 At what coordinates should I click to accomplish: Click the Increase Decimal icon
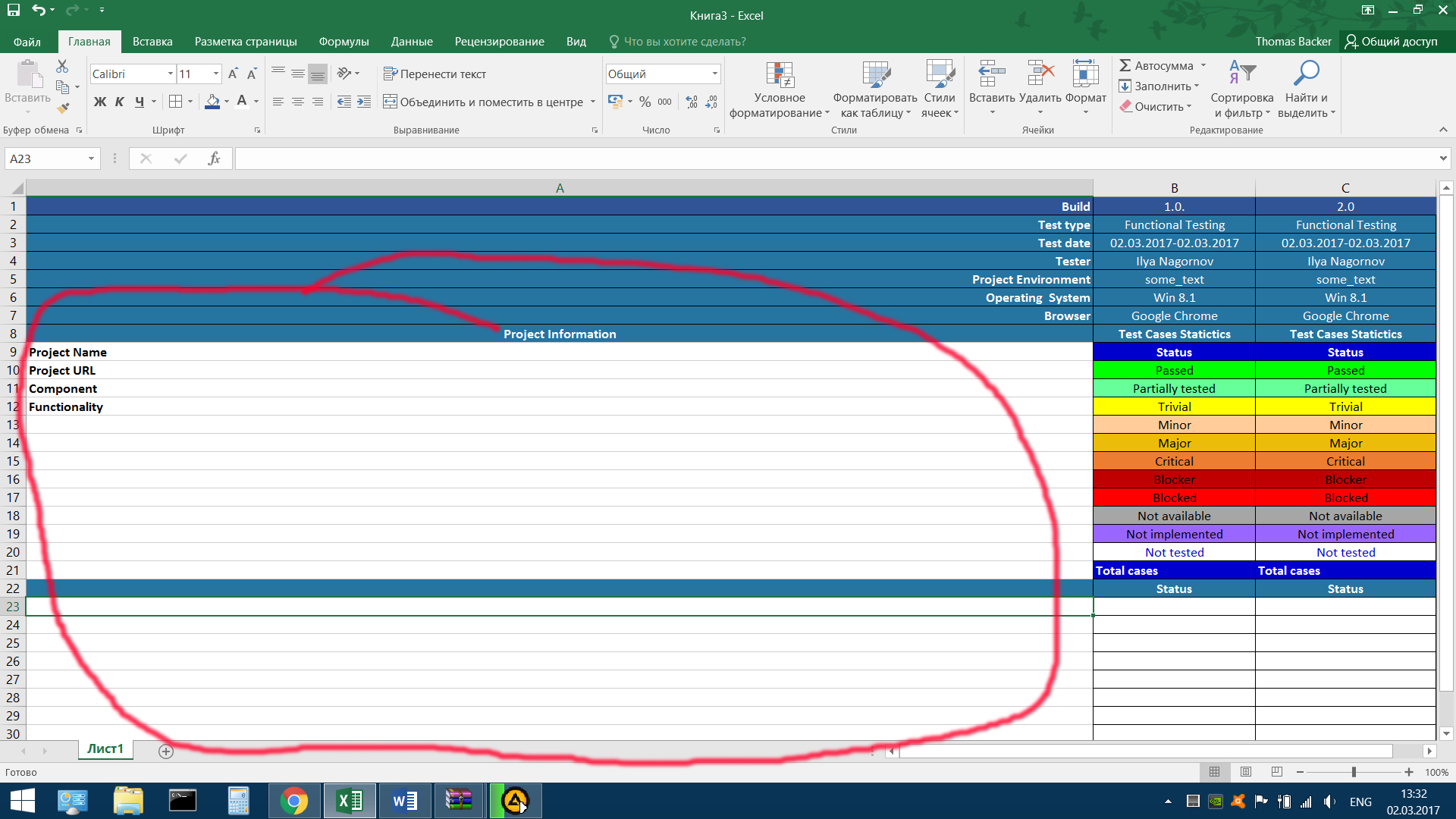click(x=692, y=102)
